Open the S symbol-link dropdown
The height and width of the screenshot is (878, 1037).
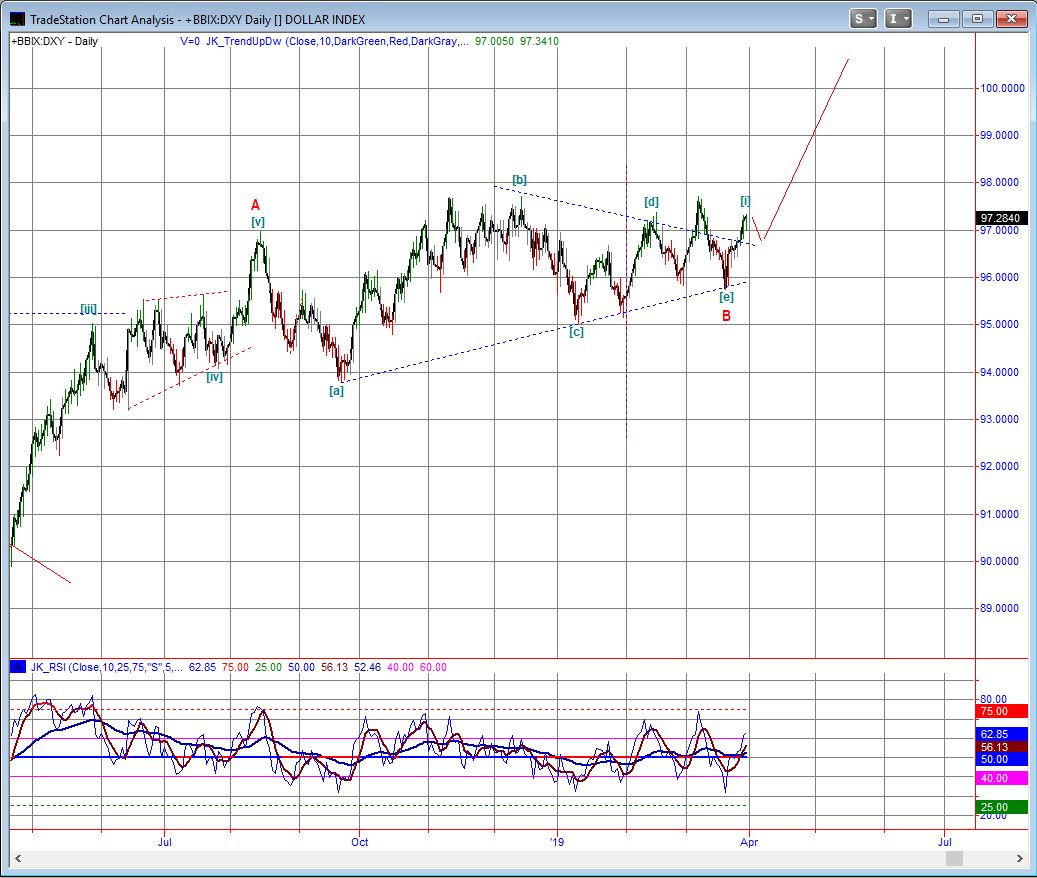pos(863,19)
